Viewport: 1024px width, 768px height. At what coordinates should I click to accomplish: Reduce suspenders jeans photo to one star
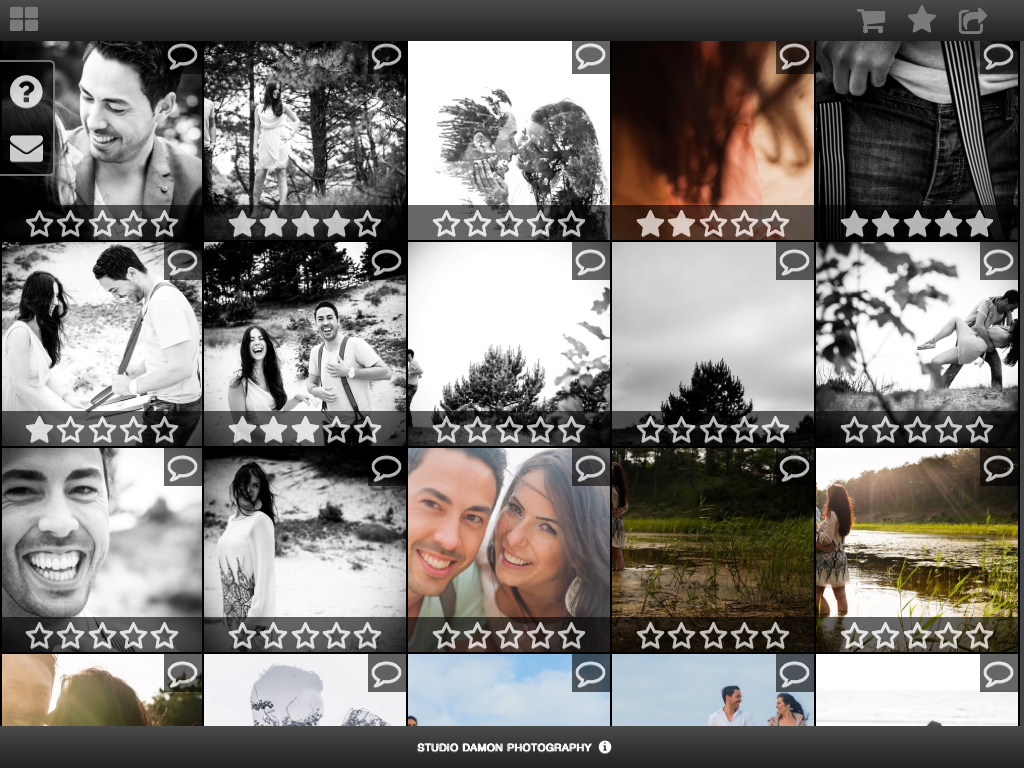pos(854,224)
